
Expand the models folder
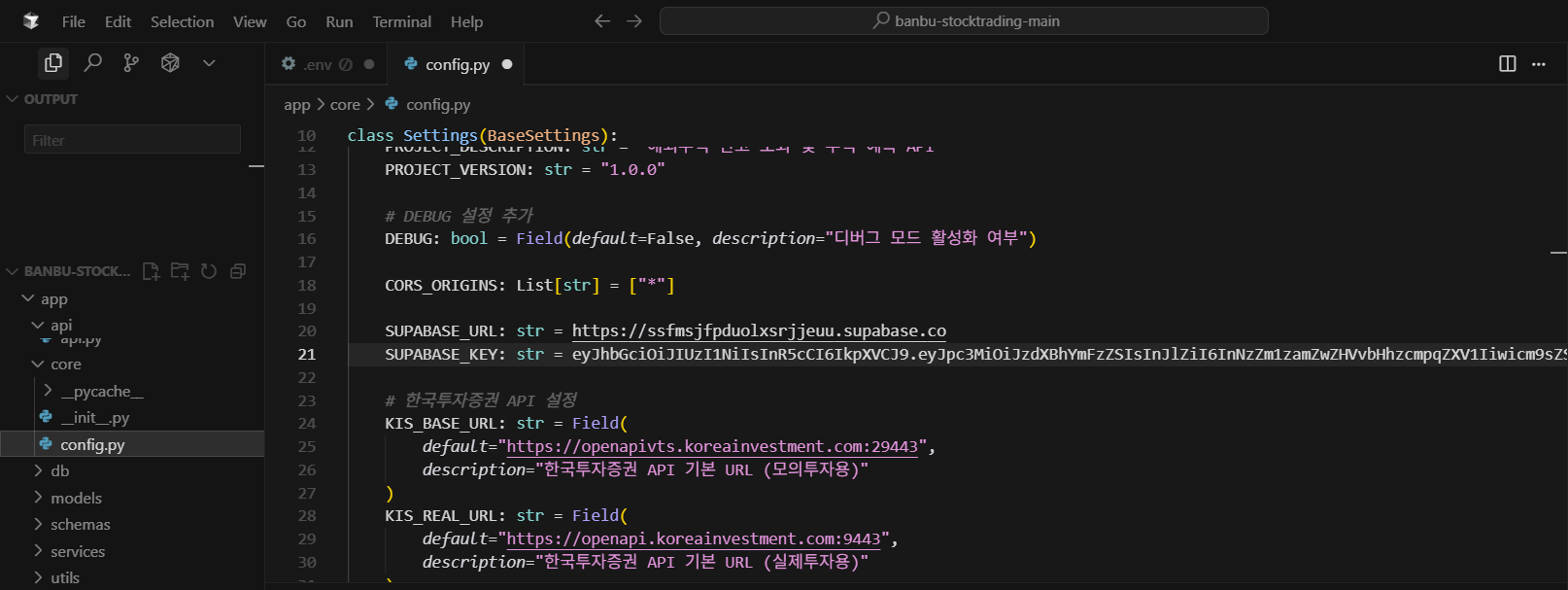point(76,498)
